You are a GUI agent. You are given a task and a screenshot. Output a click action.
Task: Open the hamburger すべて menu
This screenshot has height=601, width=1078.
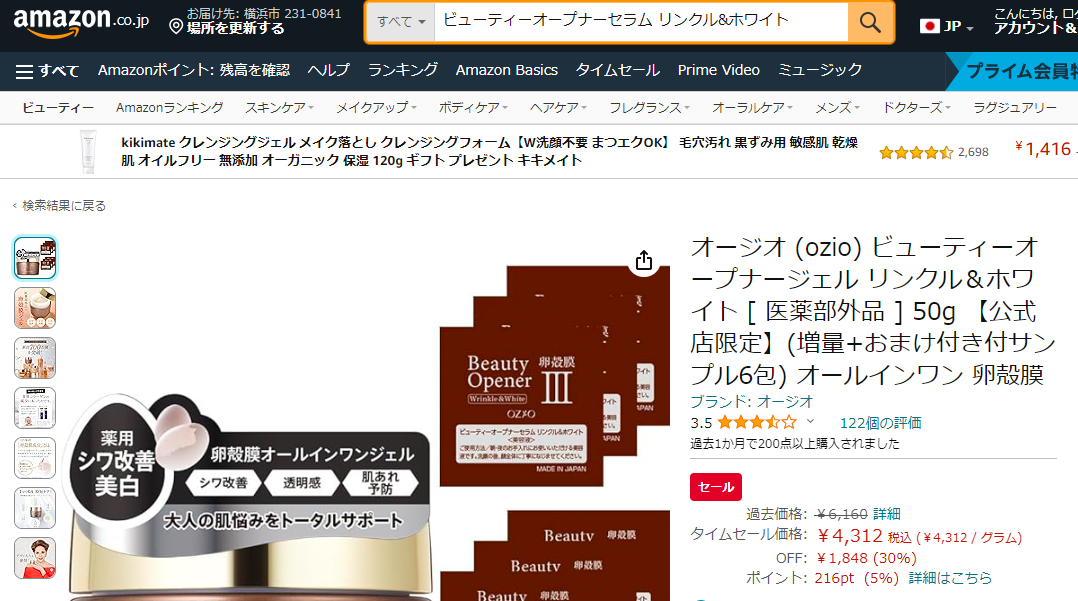pyautogui.click(x=47, y=71)
